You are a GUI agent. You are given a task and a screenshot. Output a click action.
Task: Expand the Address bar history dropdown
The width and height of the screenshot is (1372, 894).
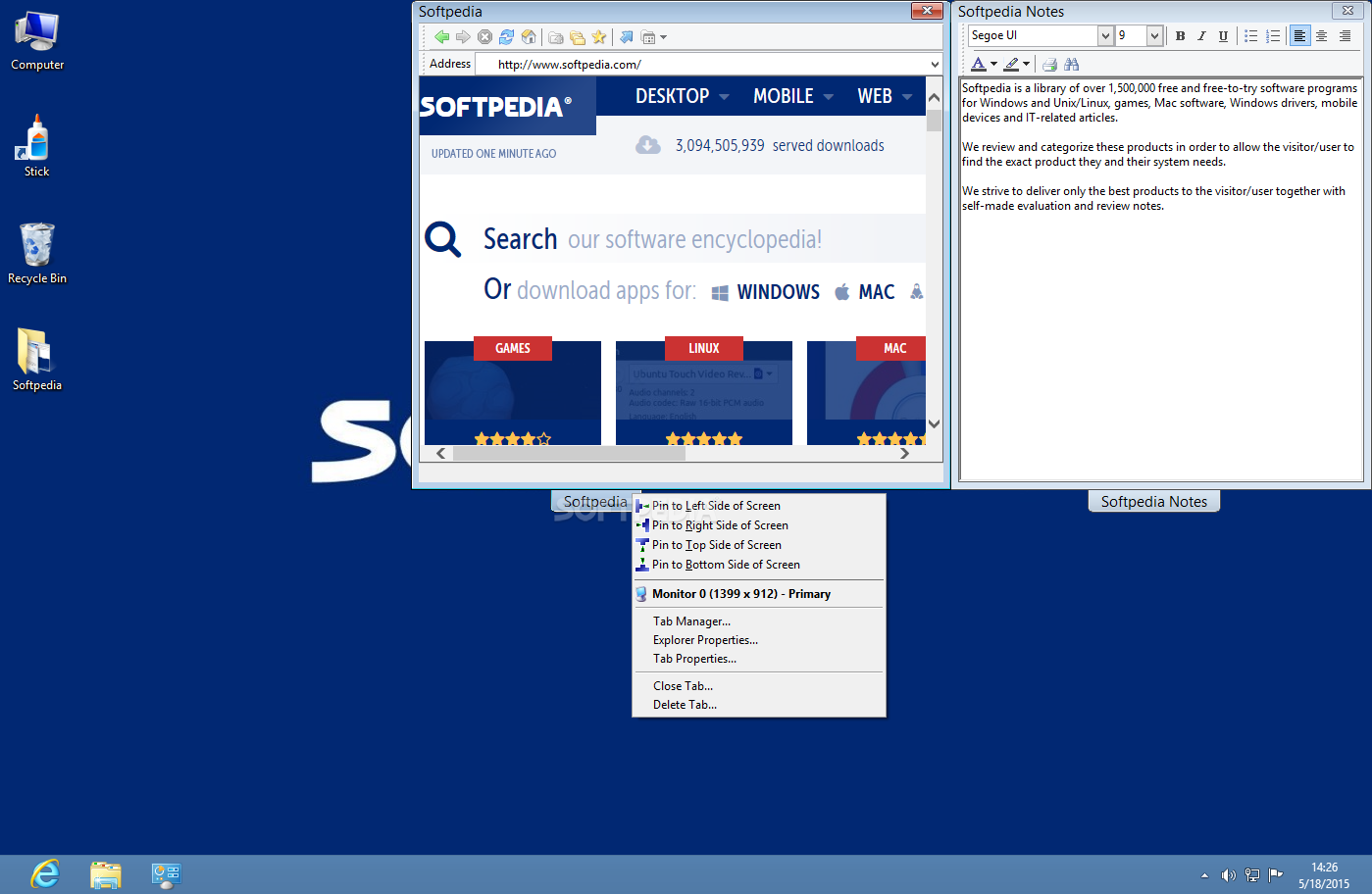pyautogui.click(x=934, y=65)
